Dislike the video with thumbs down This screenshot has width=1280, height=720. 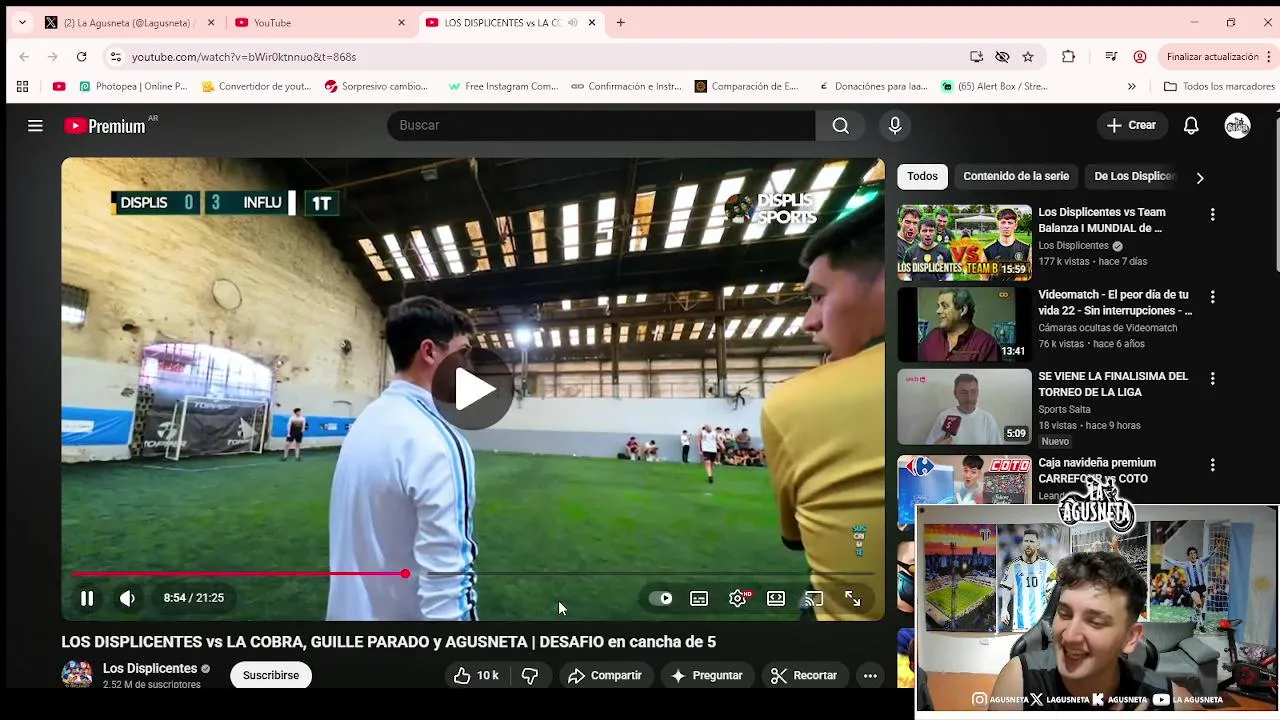530,676
